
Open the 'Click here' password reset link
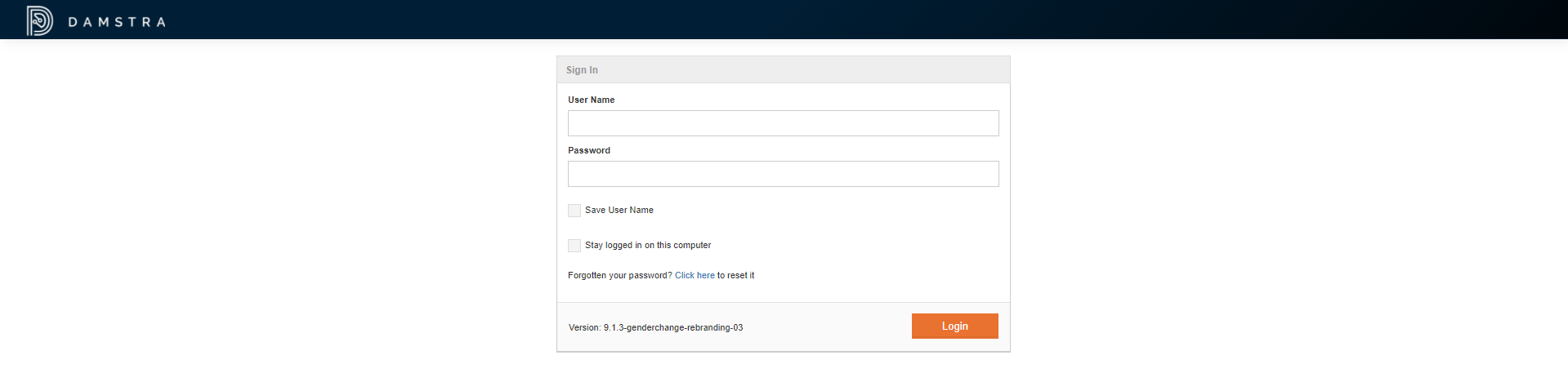point(695,276)
